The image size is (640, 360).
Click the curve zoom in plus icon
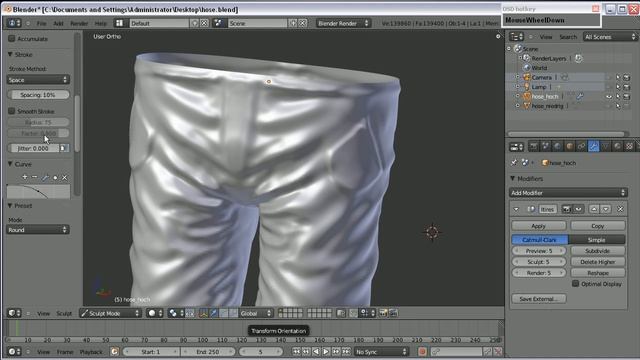click(x=25, y=177)
